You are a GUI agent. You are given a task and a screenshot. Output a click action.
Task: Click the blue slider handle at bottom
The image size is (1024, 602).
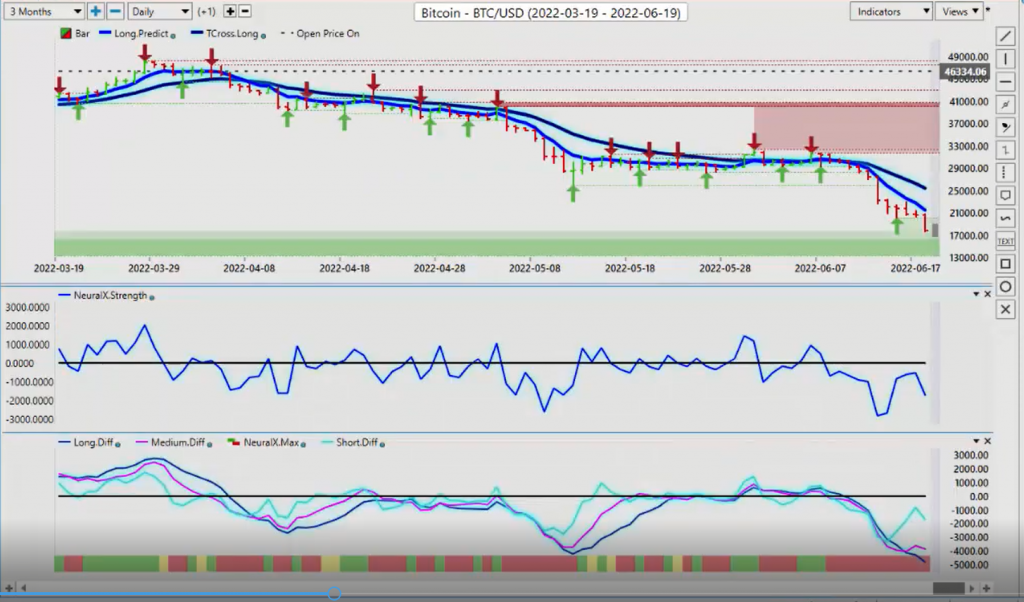pos(334,594)
